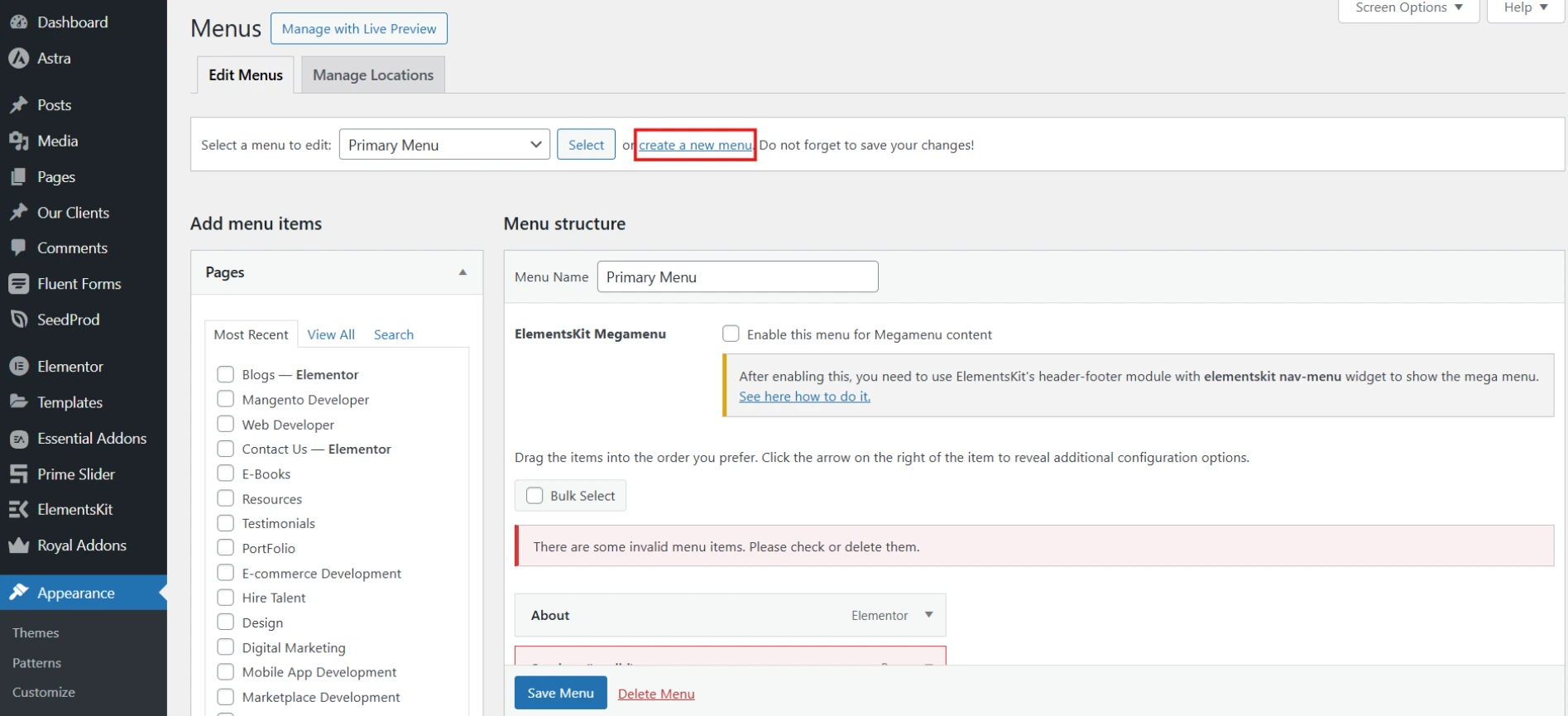Image resolution: width=1568 pixels, height=716 pixels.
Task: Click Manage with Live Preview button
Action: (x=359, y=28)
